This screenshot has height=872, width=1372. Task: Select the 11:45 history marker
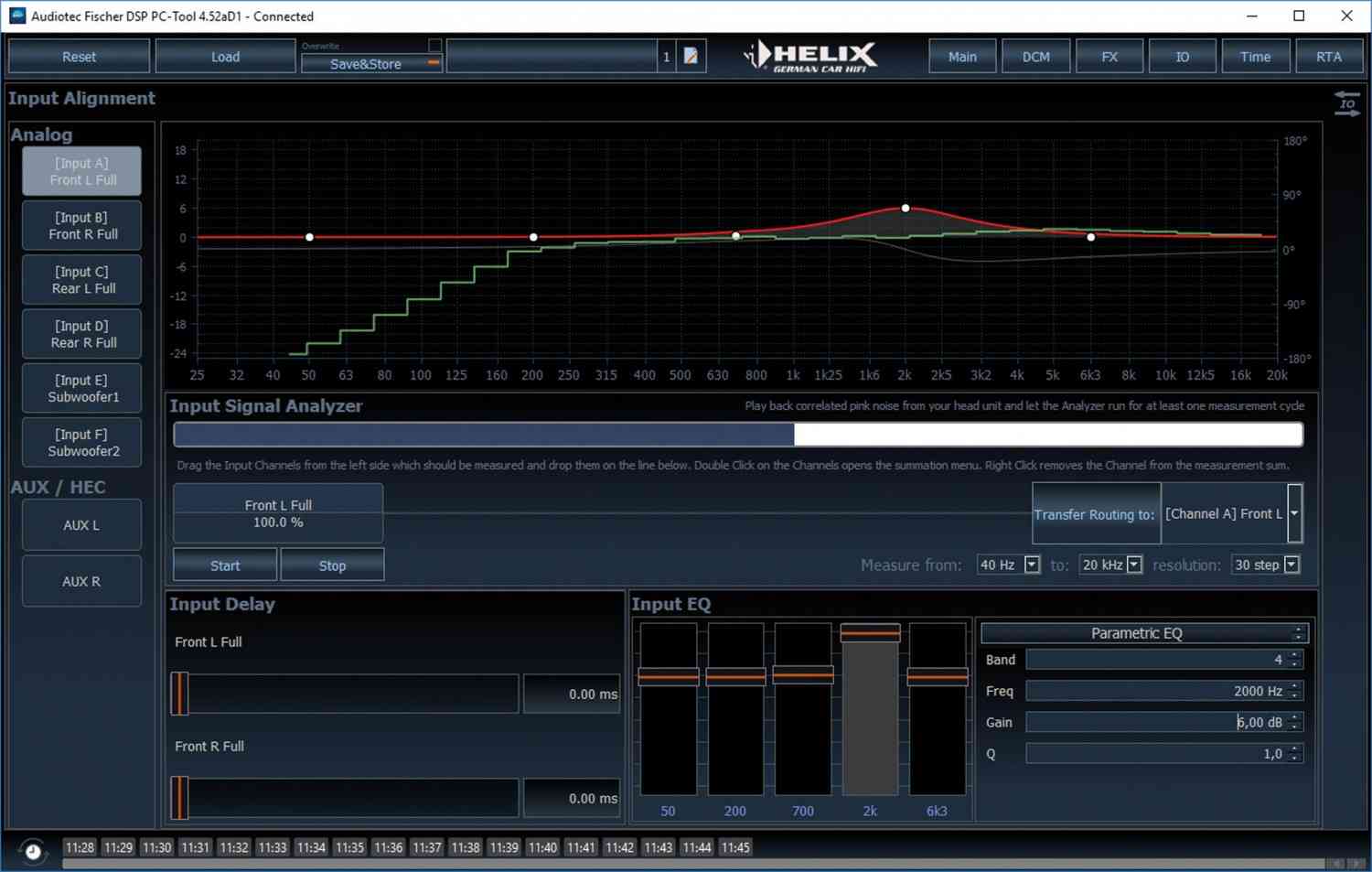pos(735,847)
